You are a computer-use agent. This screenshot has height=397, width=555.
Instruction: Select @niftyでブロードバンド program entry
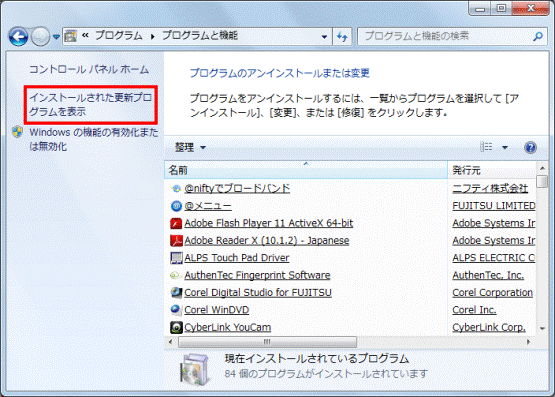pyautogui.click(x=237, y=188)
